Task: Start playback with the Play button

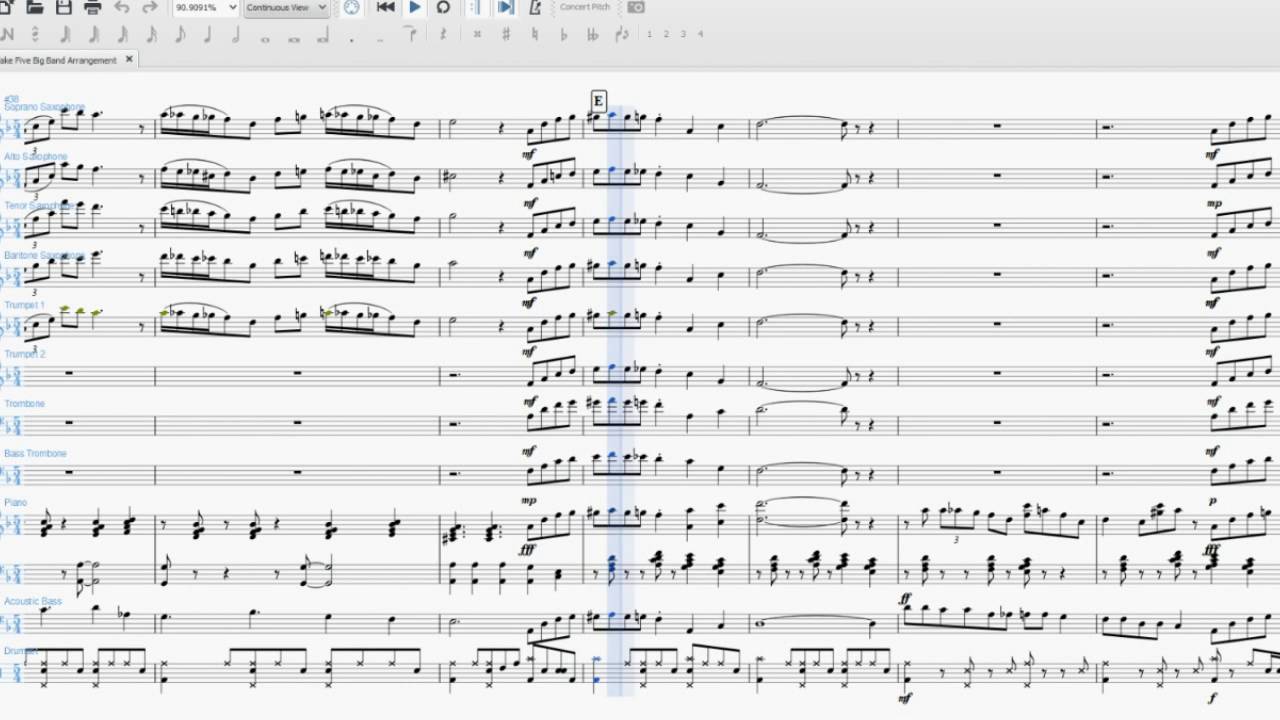Action: [414, 7]
